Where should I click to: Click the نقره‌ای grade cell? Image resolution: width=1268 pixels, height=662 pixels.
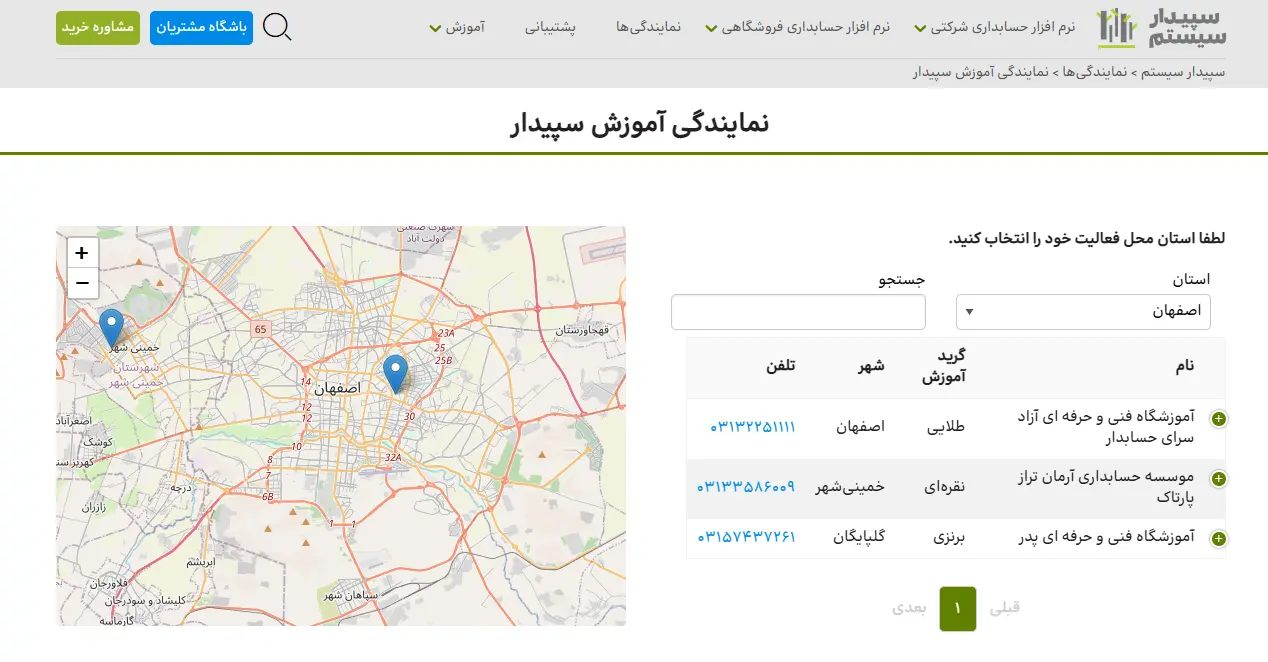pos(946,487)
